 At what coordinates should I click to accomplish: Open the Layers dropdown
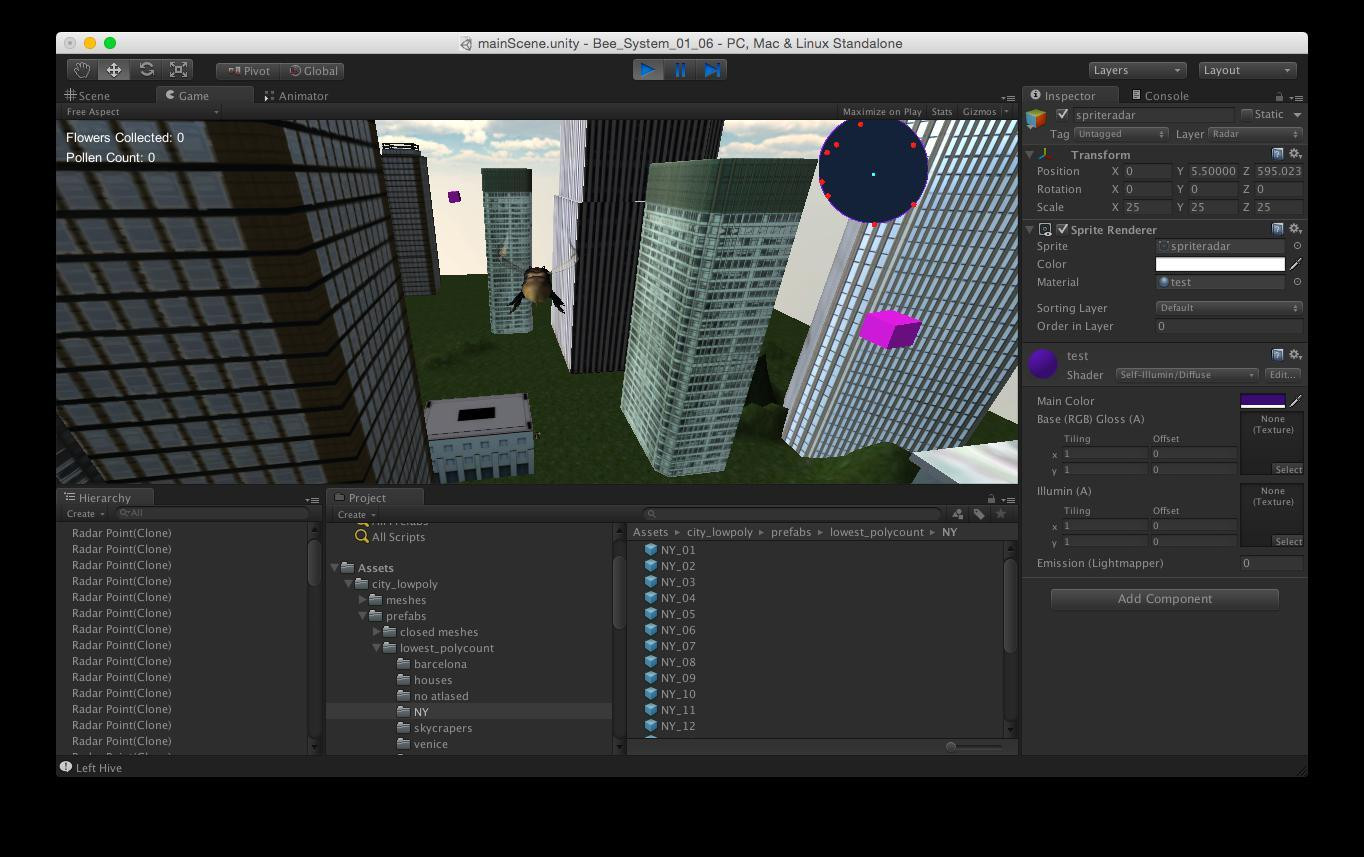tap(1137, 70)
